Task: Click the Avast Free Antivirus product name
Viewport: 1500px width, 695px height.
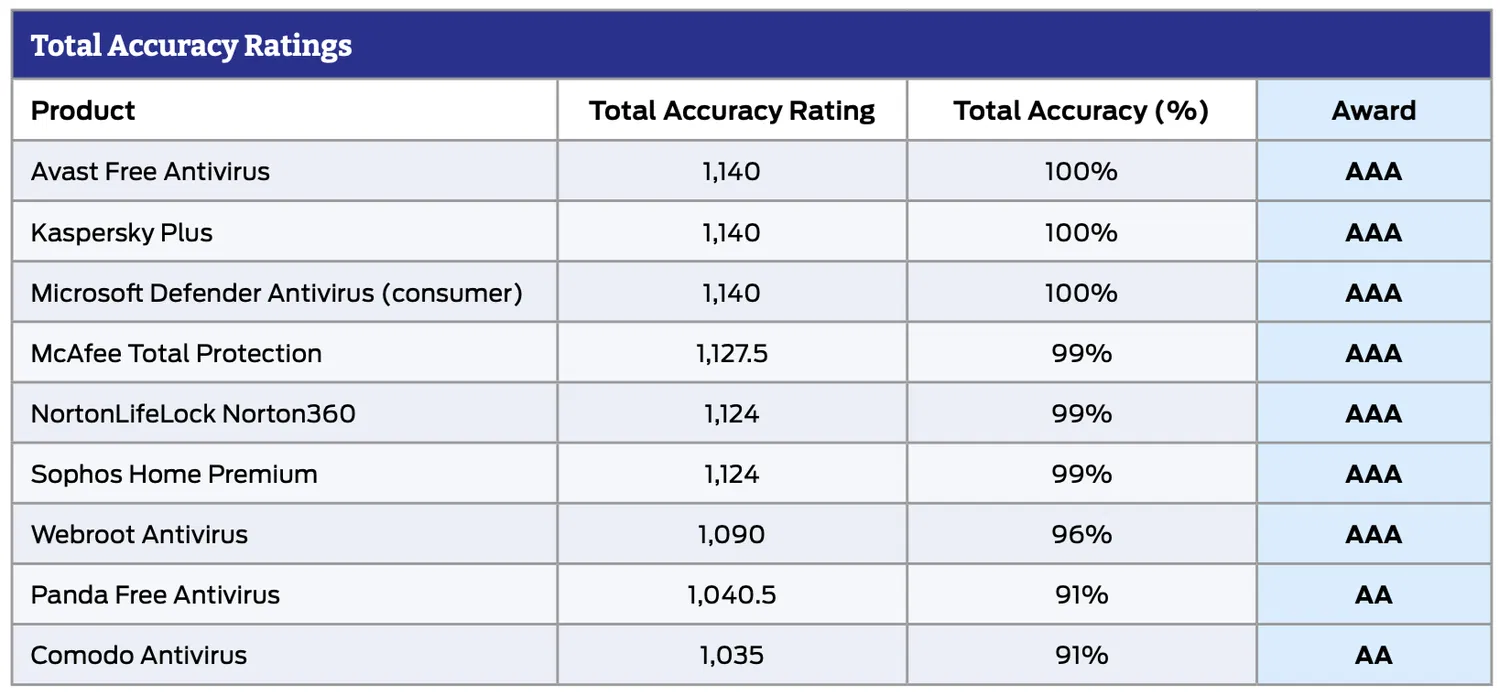Action: point(150,171)
